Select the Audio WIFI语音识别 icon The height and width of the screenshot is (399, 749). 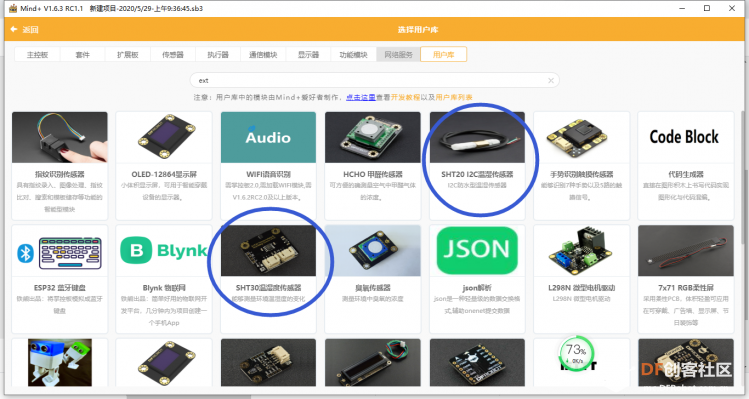coord(268,138)
